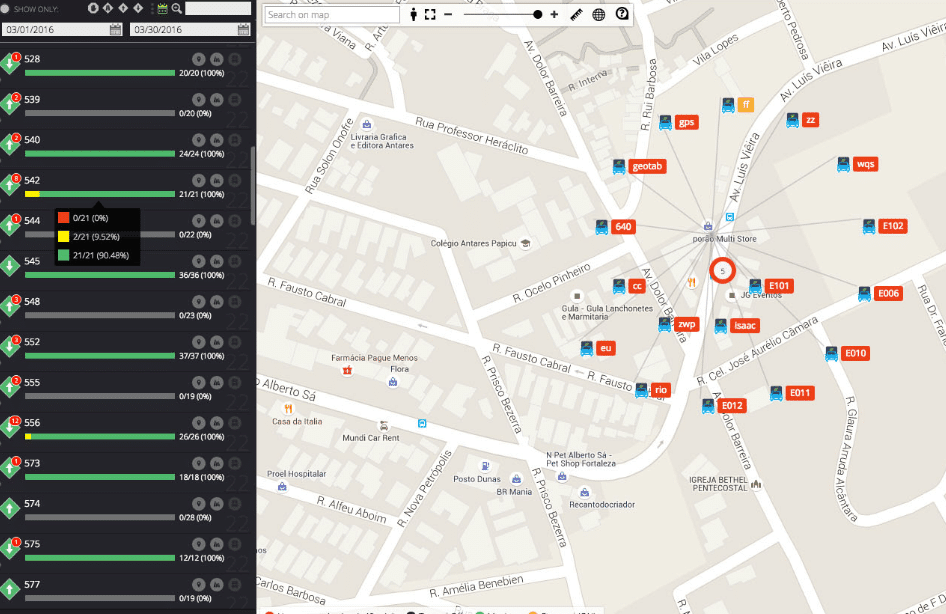Open the help question mark icon
Screen dimensions: 946x614
click(x=622, y=14)
